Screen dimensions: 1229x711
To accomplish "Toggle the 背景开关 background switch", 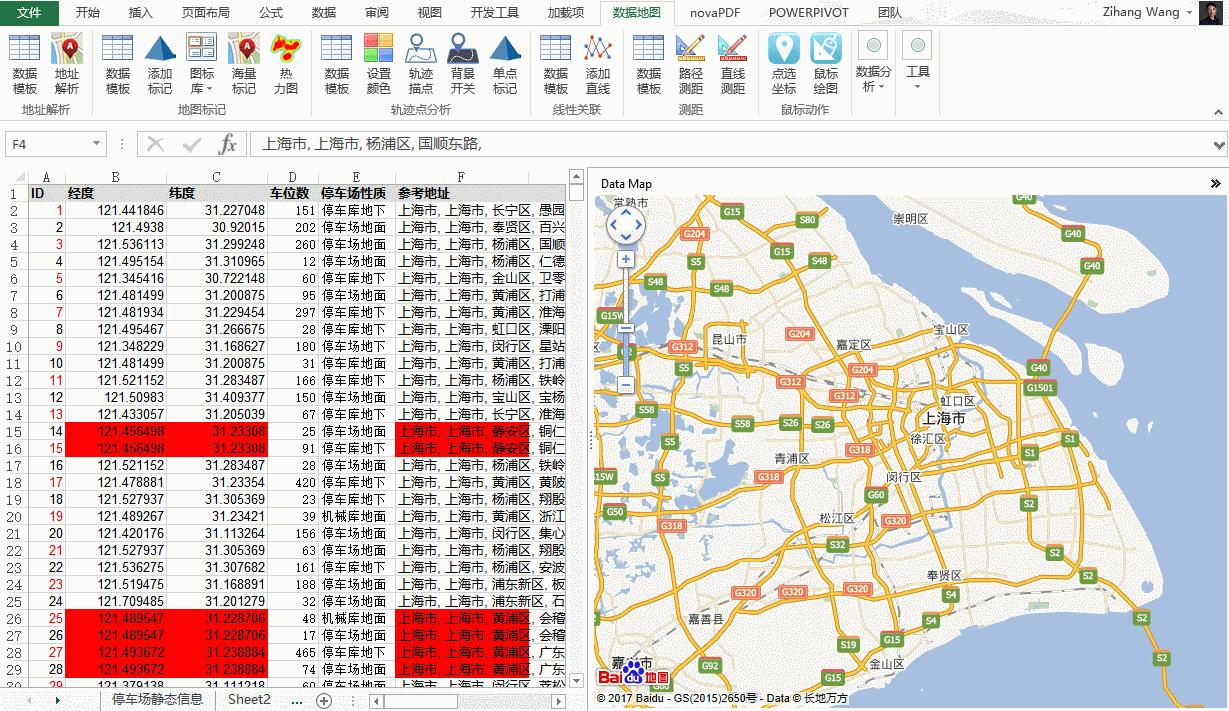I will pos(463,64).
